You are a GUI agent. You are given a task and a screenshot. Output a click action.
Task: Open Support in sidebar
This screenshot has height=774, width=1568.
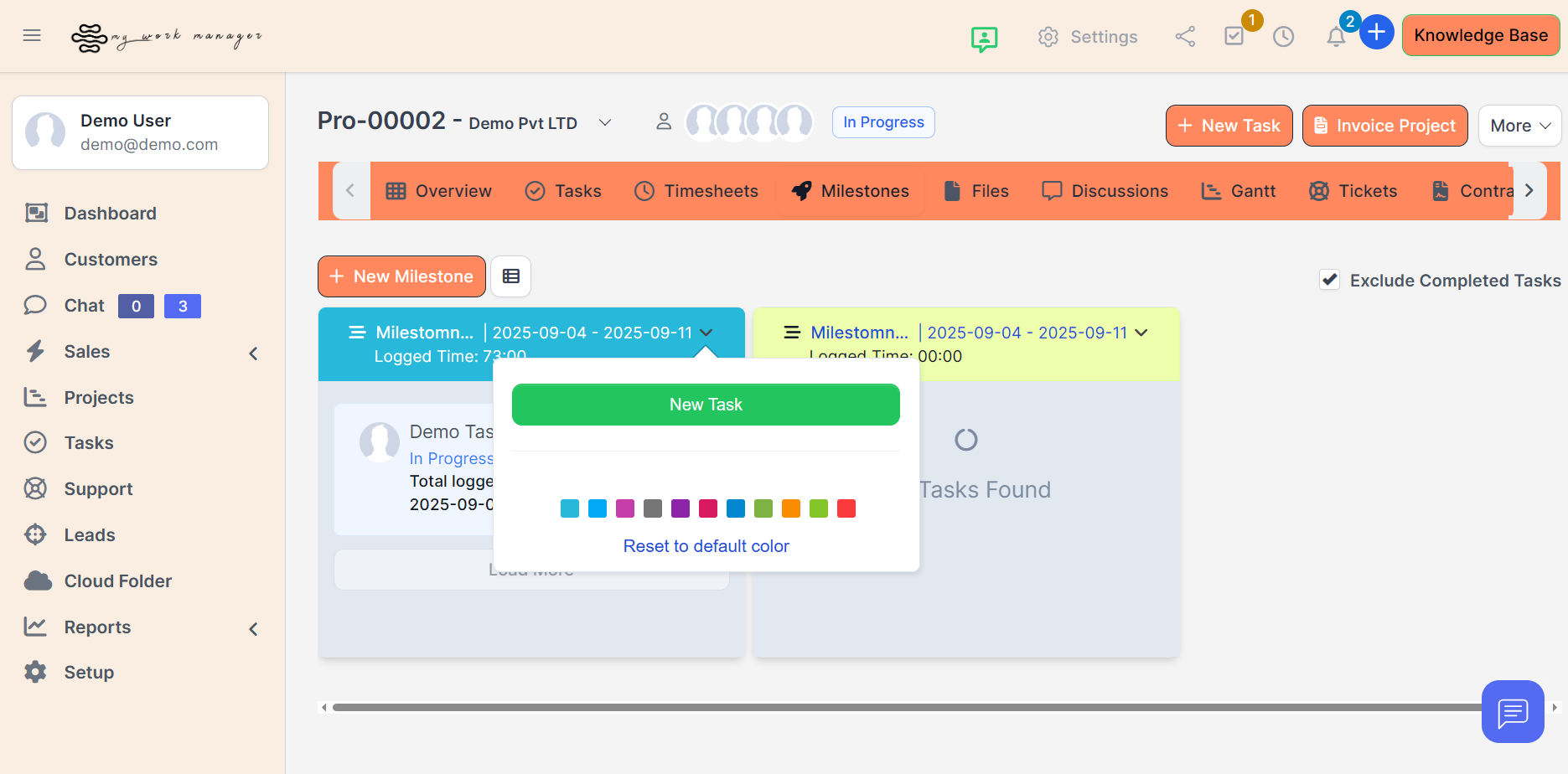(98, 489)
